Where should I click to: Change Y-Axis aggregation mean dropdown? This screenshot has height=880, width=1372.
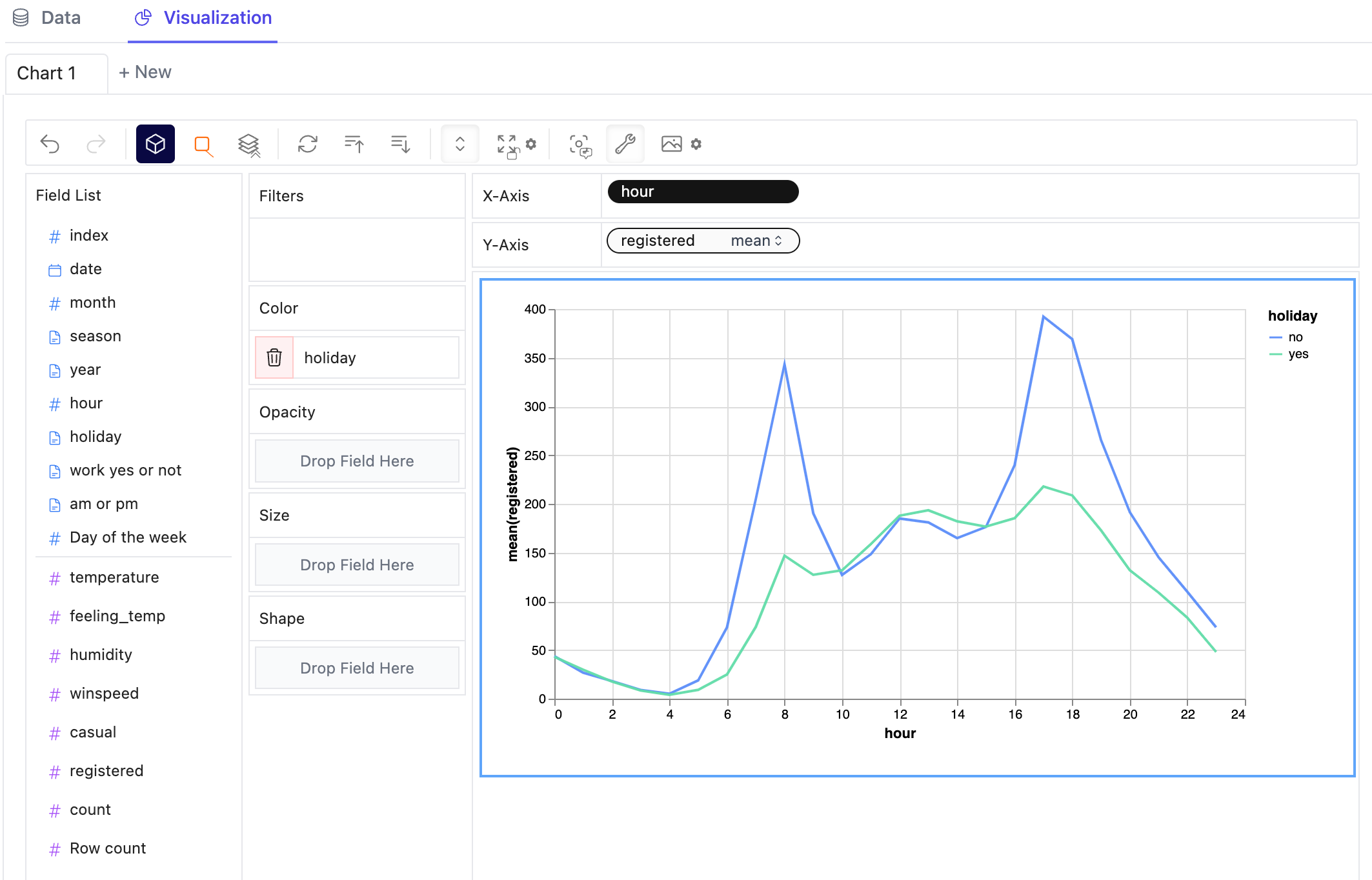pyautogui.click(x=755, y=241)
